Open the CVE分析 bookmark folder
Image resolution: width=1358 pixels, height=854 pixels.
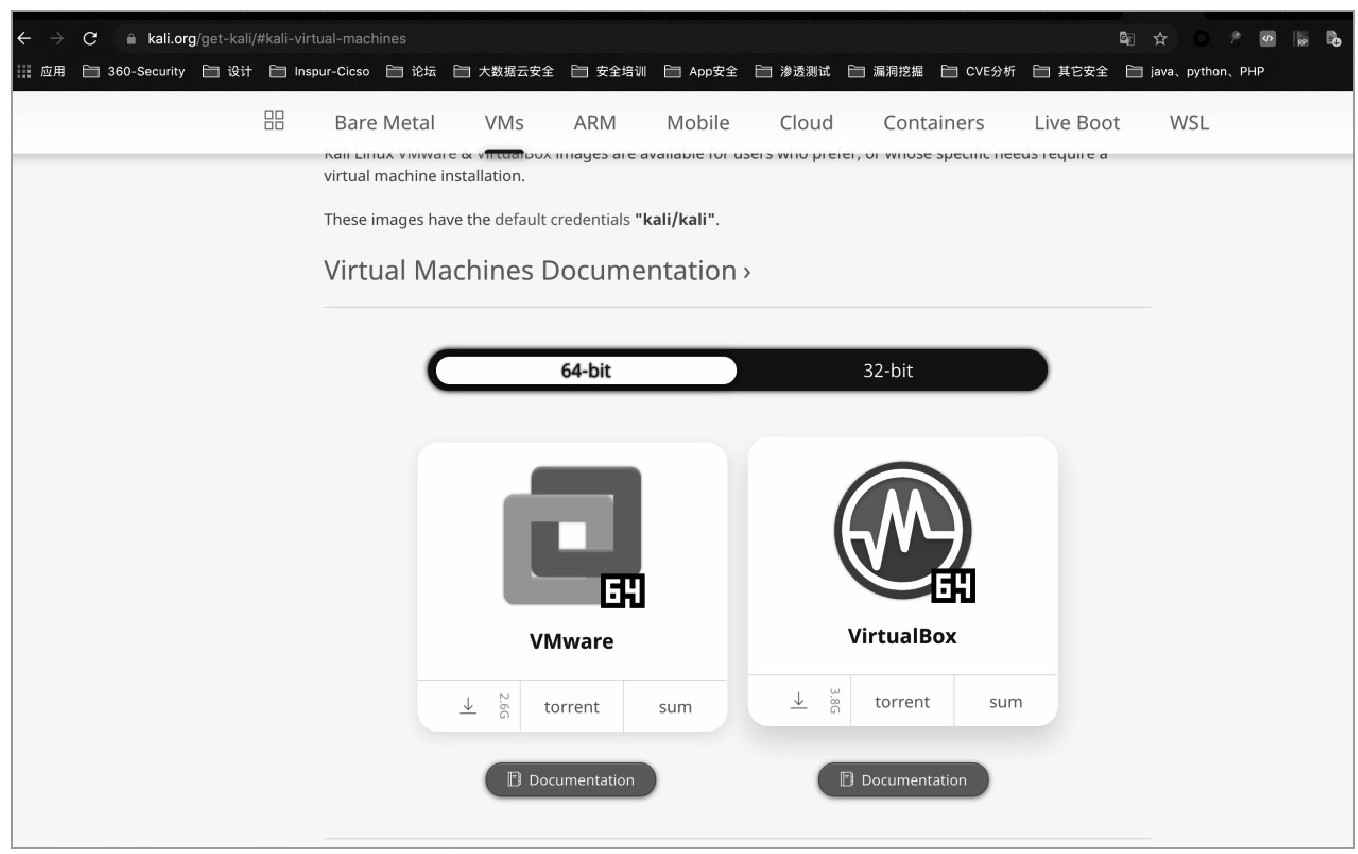click(978, 71)
